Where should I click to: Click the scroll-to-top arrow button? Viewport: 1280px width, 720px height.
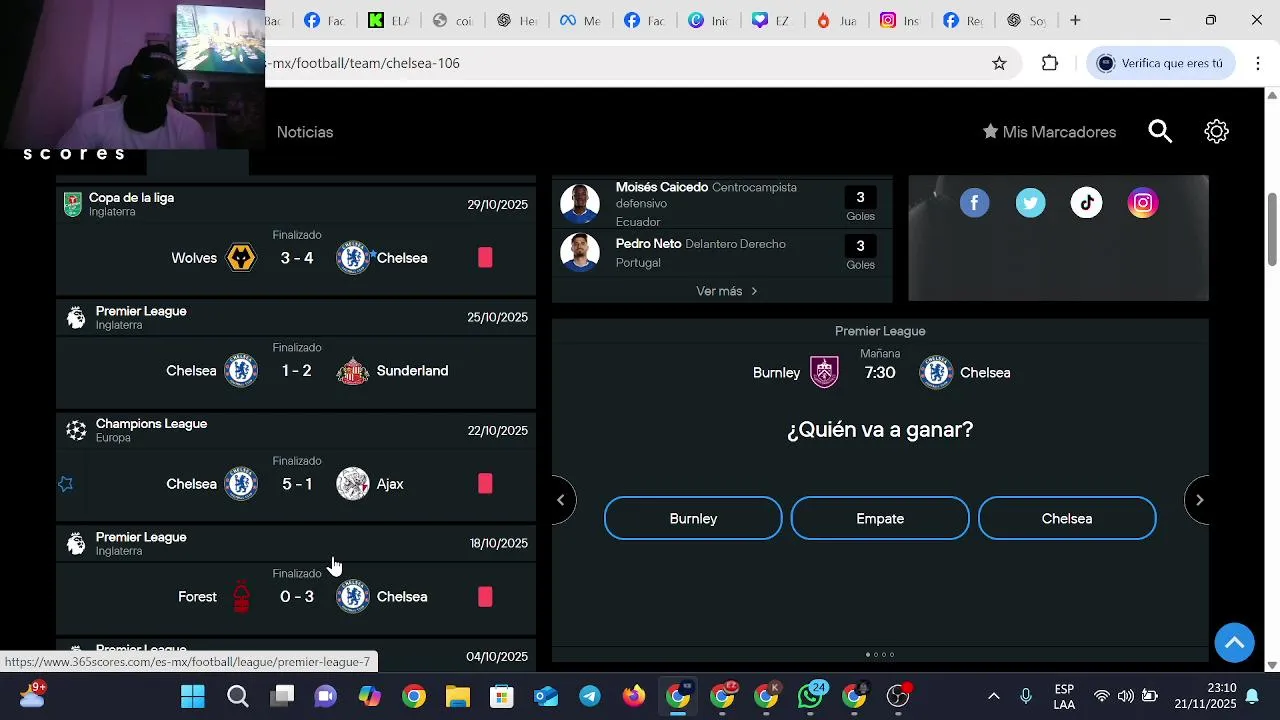(1234, 643)
